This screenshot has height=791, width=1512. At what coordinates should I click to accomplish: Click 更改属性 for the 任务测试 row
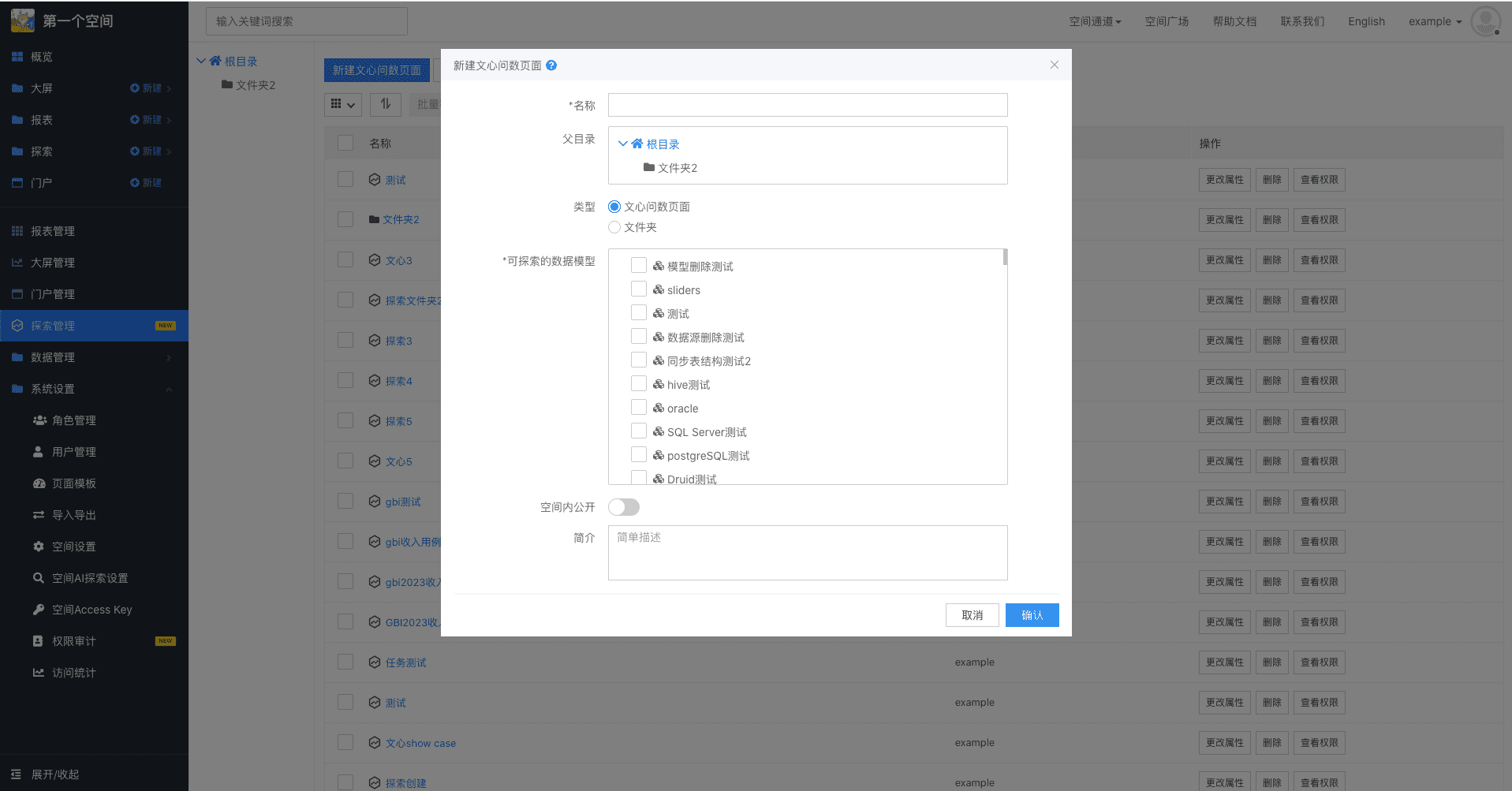pyautogui.click(x=1224, y=662)
